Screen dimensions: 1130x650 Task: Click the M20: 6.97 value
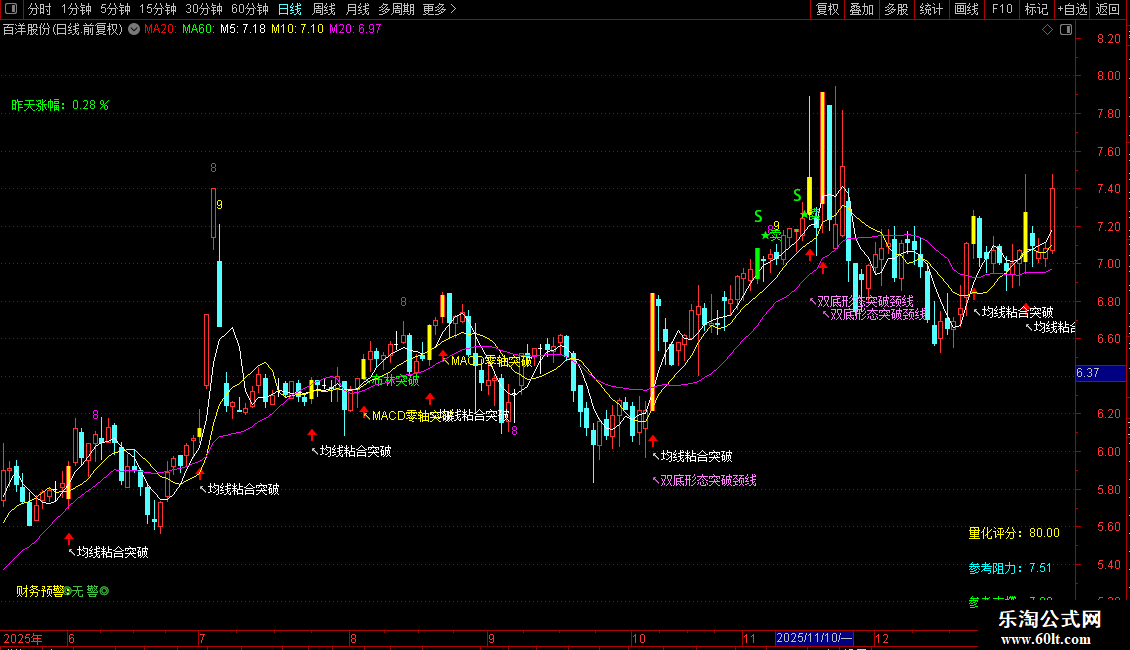click(355, 30)
